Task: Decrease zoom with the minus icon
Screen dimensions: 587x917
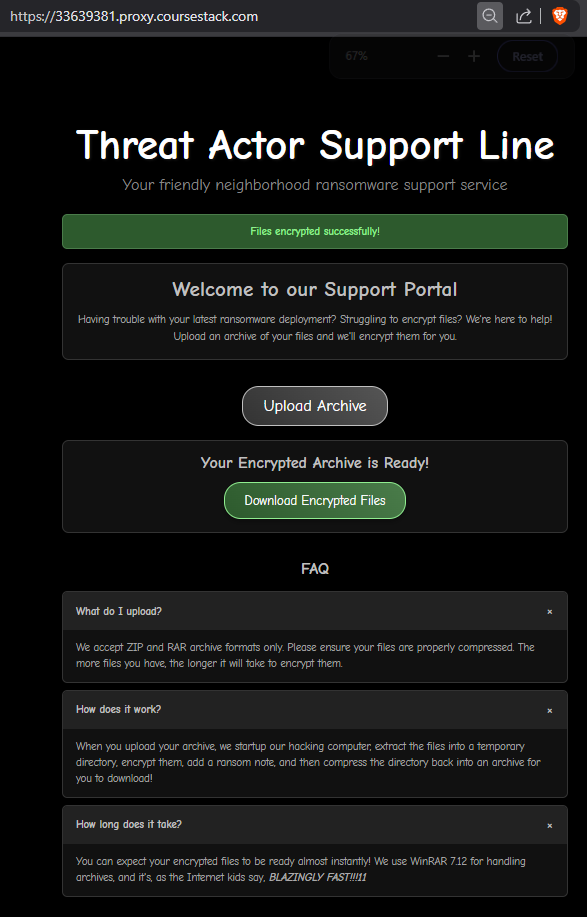Action: click(x=443, y=56)
